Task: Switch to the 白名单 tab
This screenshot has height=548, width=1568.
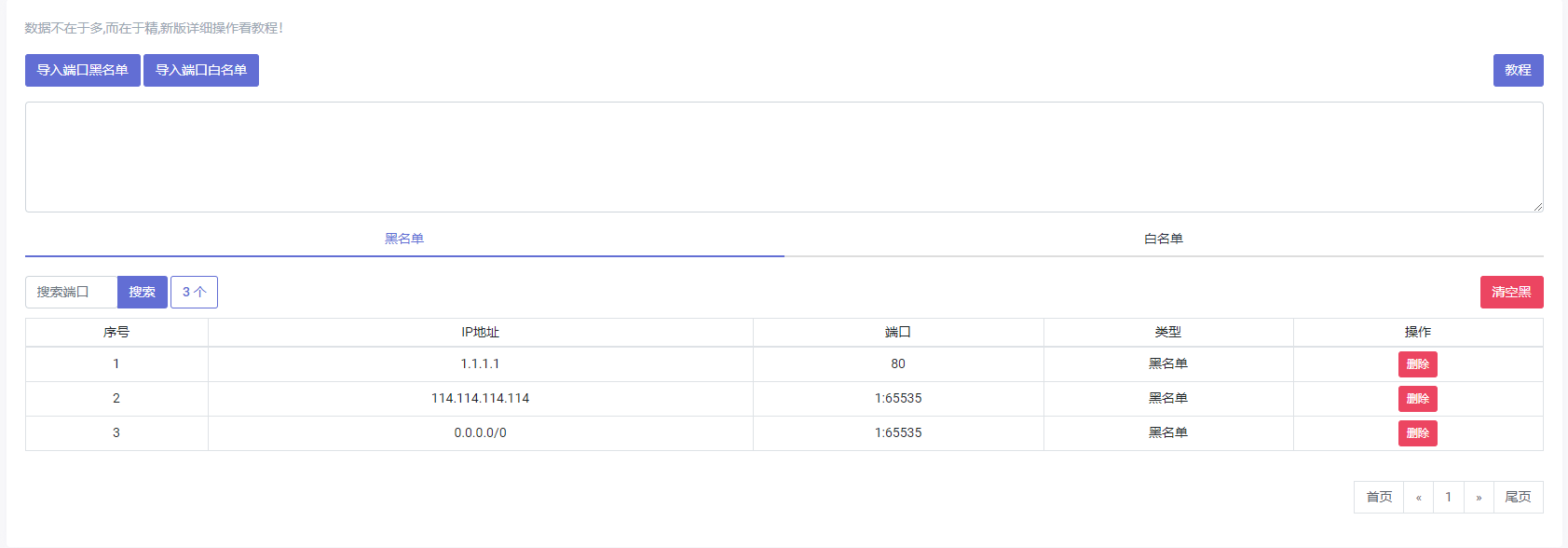Action: pyautogui.click(x=1164, y=239)
